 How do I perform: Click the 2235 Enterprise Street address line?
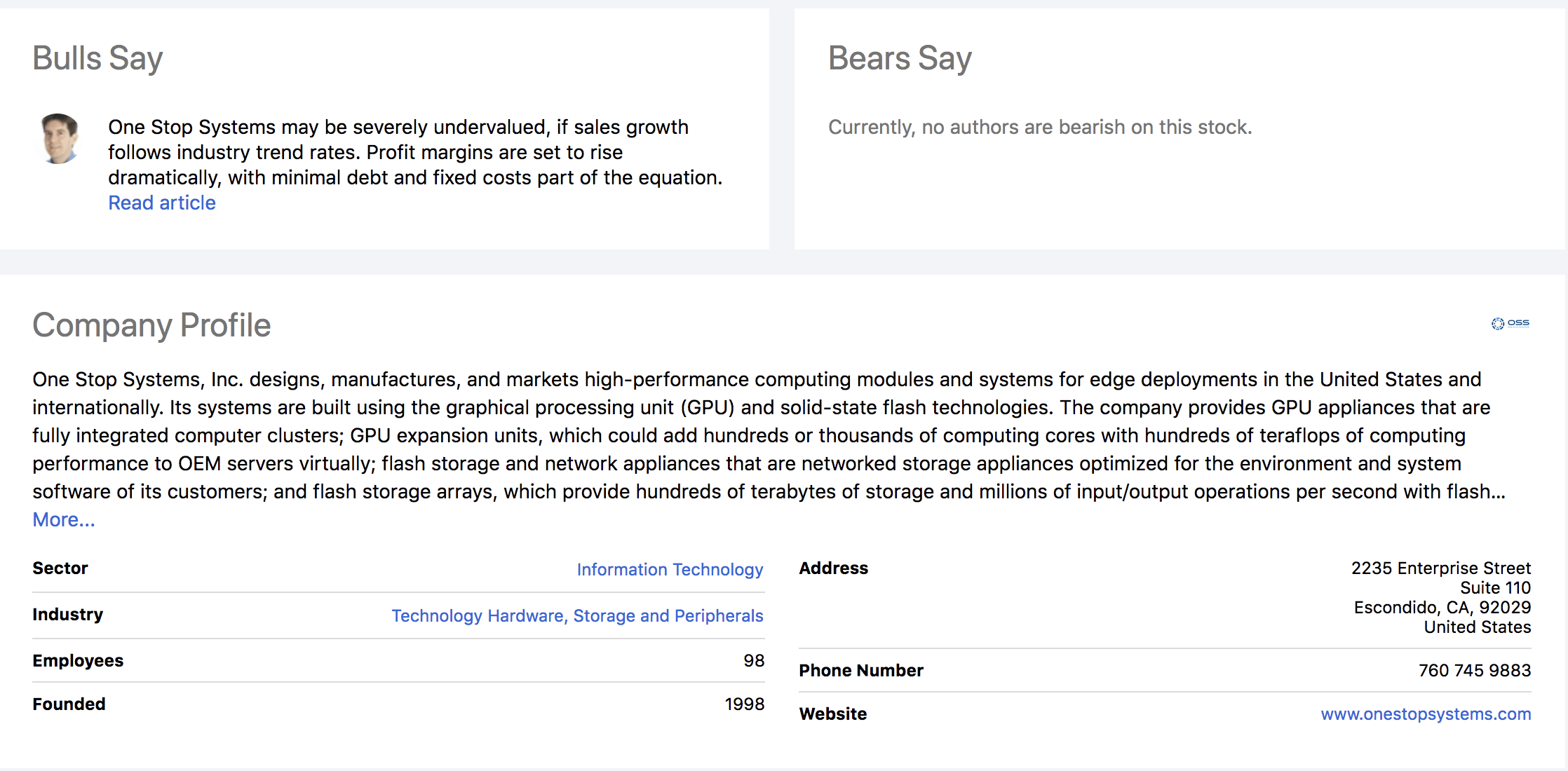coord(1440,568)
